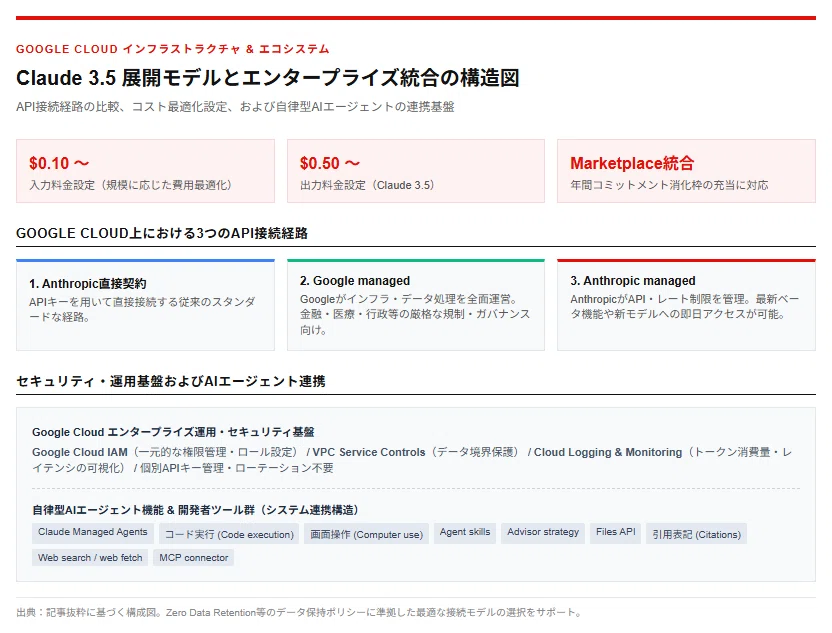
Task: Select the Files API tag
Action: (616, 532)
